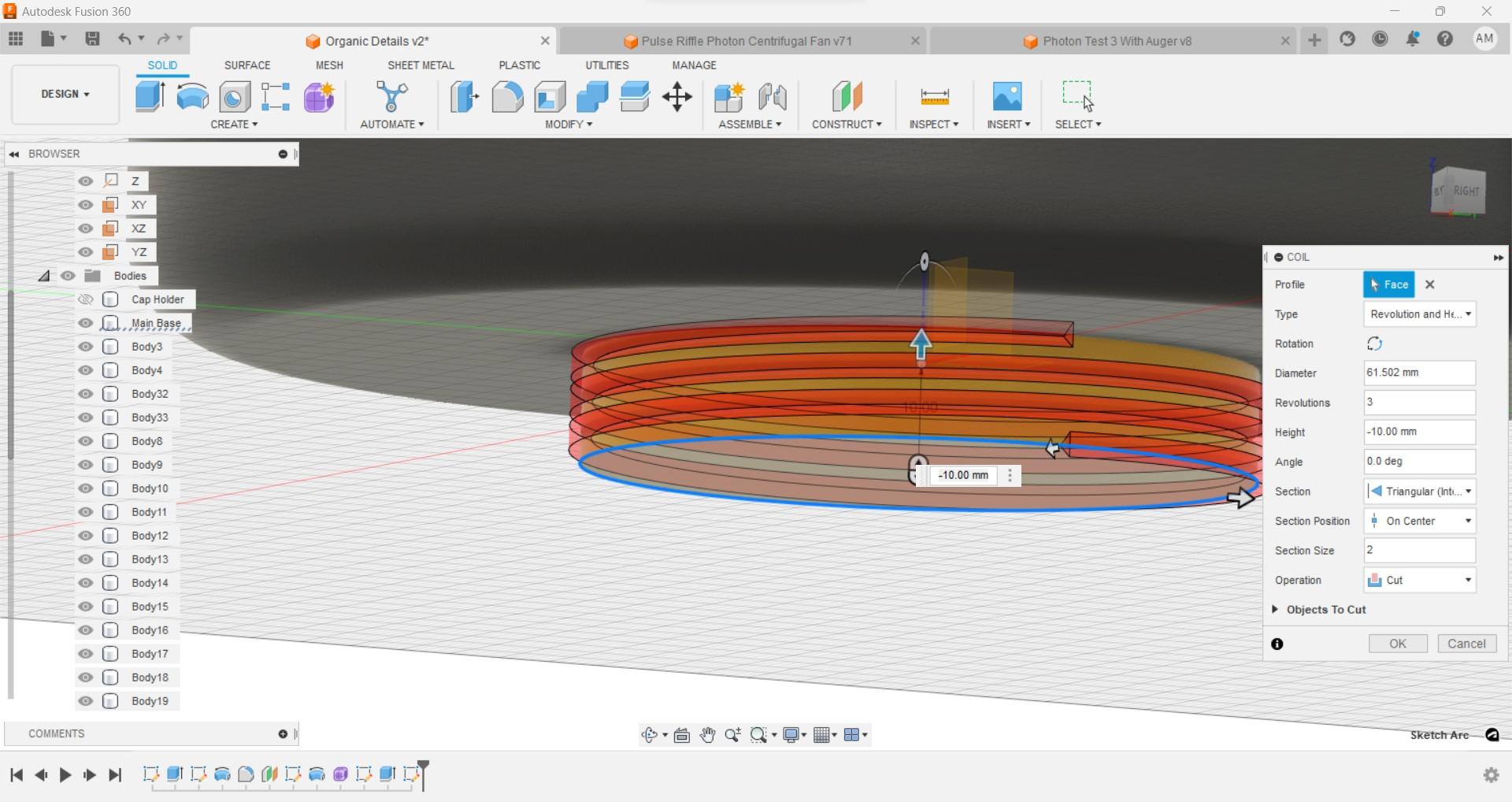The image size is (1512, 802).
Task: Click the window Select tool icon
Action: click(1077, 95)
